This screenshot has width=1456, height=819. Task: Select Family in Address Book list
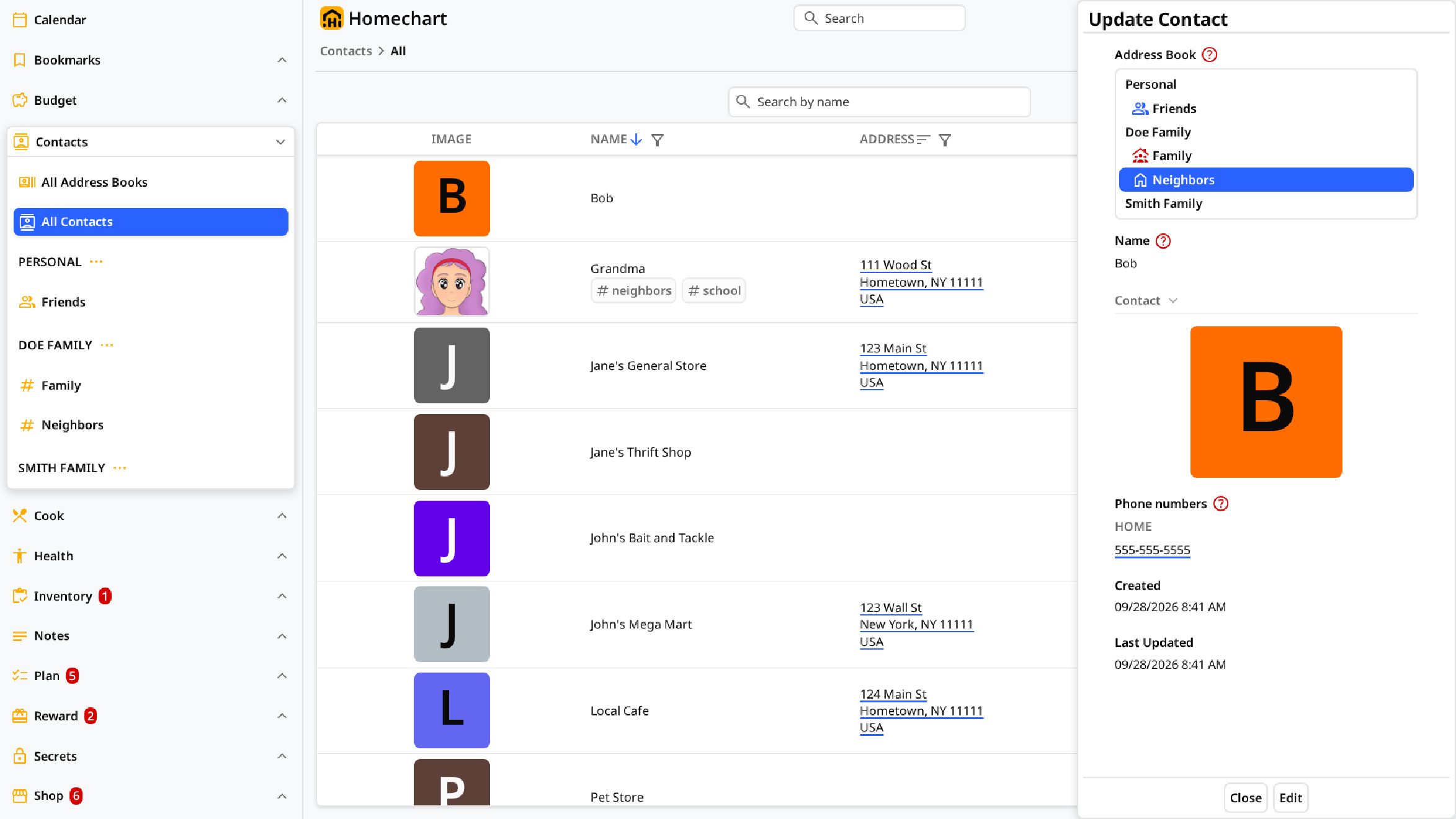[1266, 156]
